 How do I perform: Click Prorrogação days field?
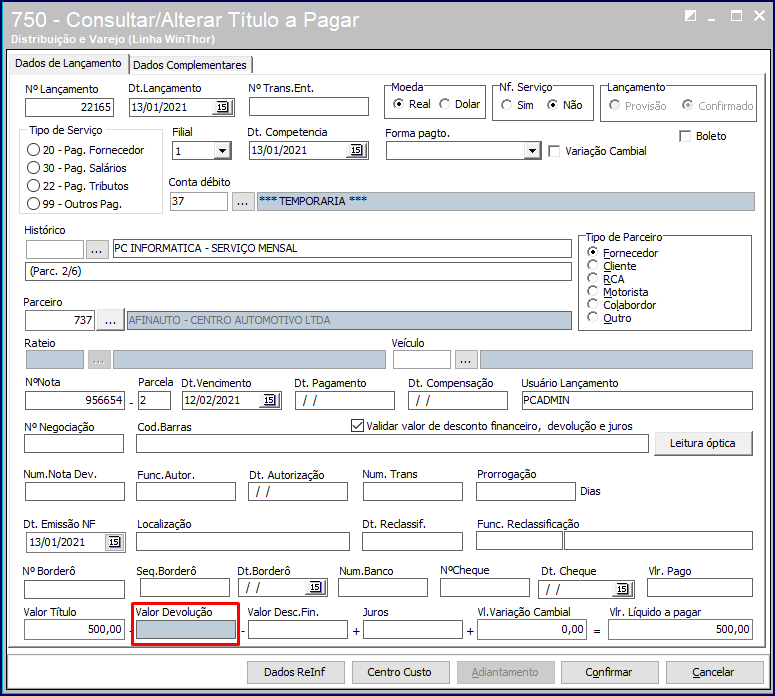[526, 492]
